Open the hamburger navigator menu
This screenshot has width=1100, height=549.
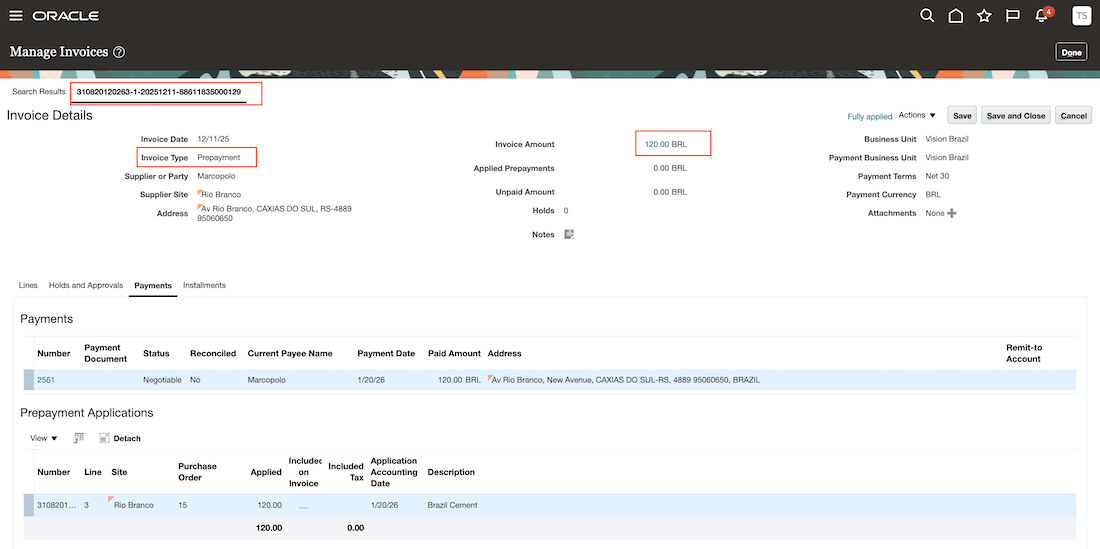[15, 15]
